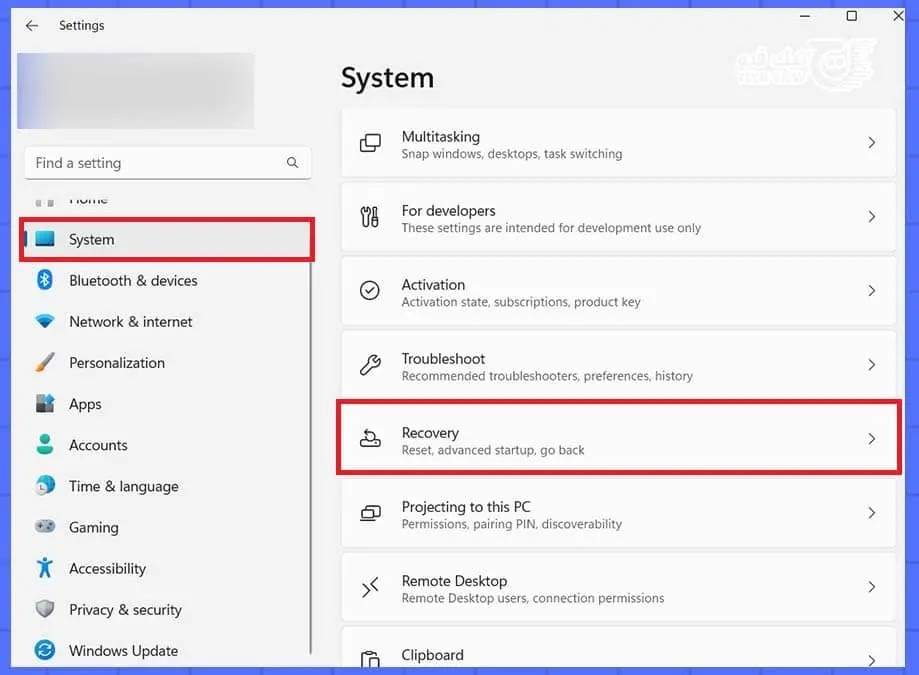Viewport: 919px width, 675px height.
Task: Click the System monitor icon in sidebar
Action: (x=45, y=238)
